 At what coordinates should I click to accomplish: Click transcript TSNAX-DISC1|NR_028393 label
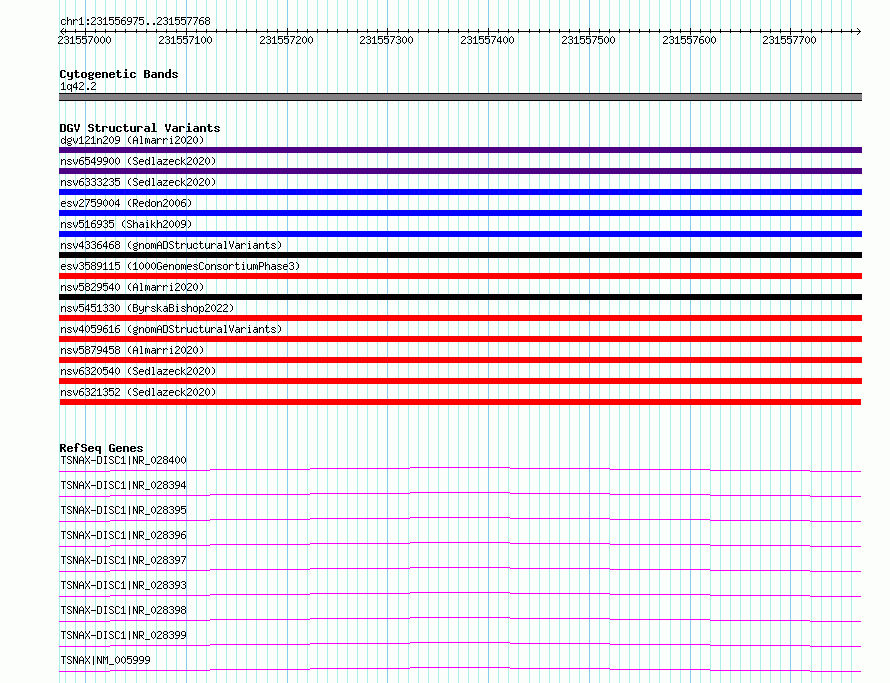pos(123,585)
